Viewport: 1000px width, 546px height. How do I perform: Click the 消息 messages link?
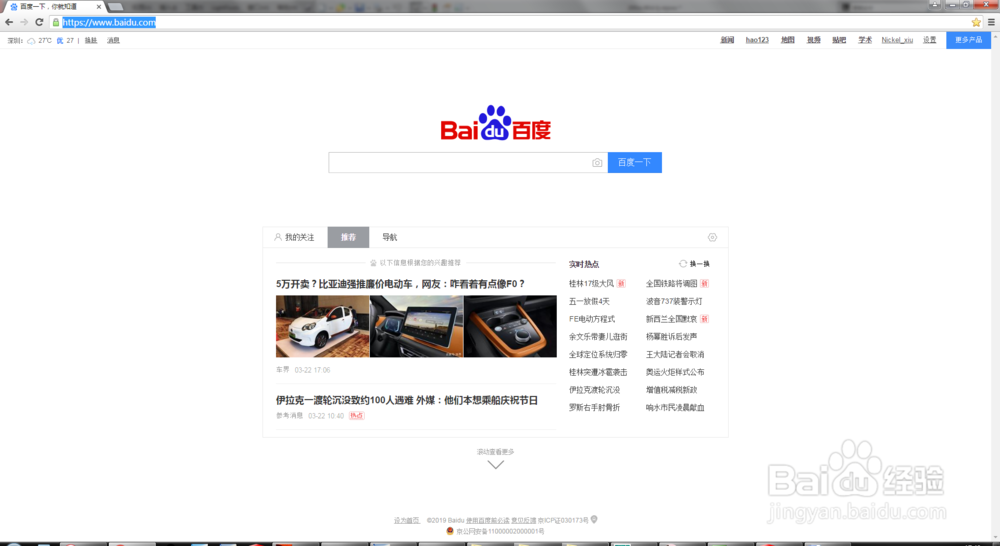[114, 40]
